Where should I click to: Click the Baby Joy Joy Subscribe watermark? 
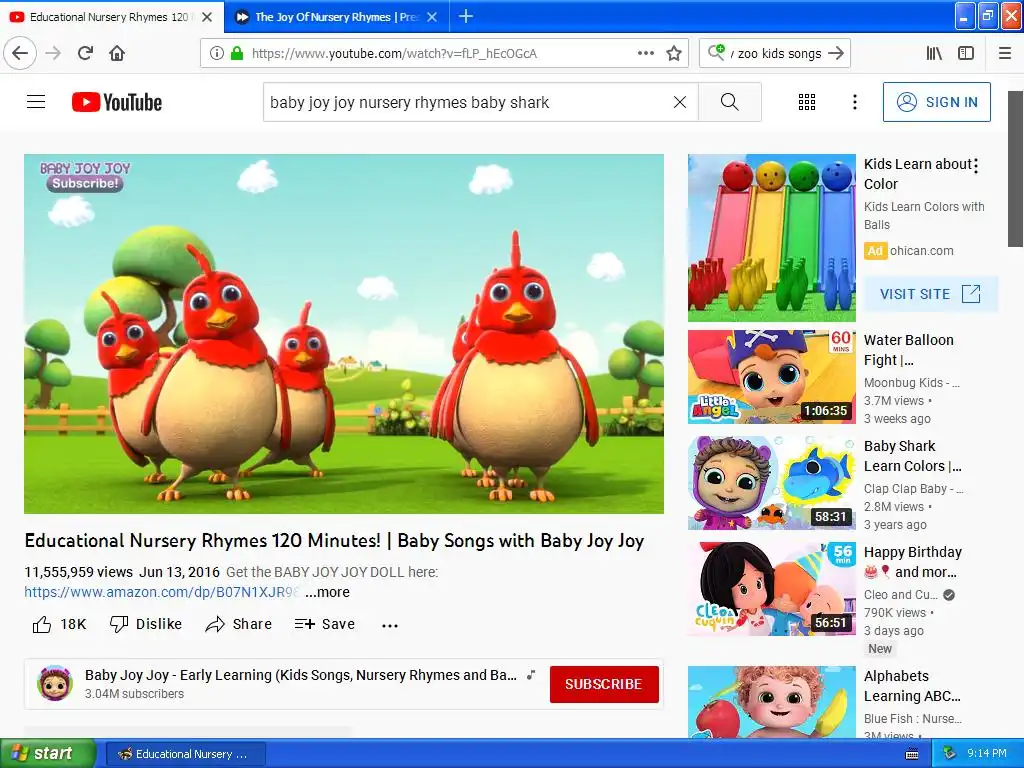tap(85, 176)
